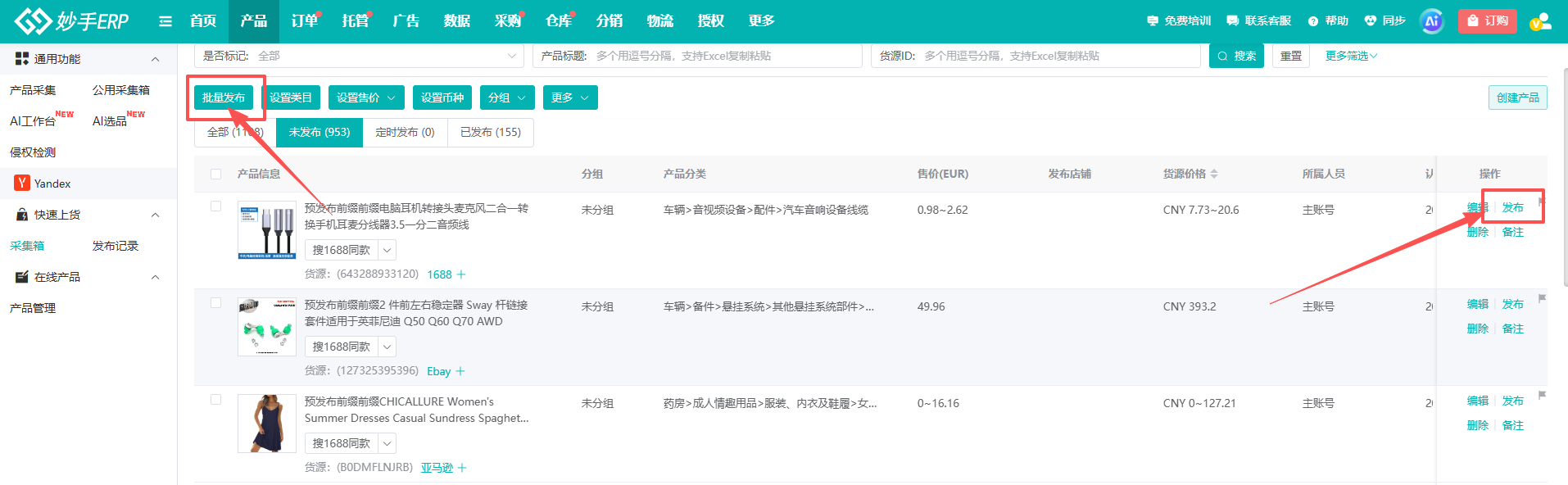Viewport: 1568px width, 485px height.
Task: Open the 订单 top menu
Action: pos(305,21)
